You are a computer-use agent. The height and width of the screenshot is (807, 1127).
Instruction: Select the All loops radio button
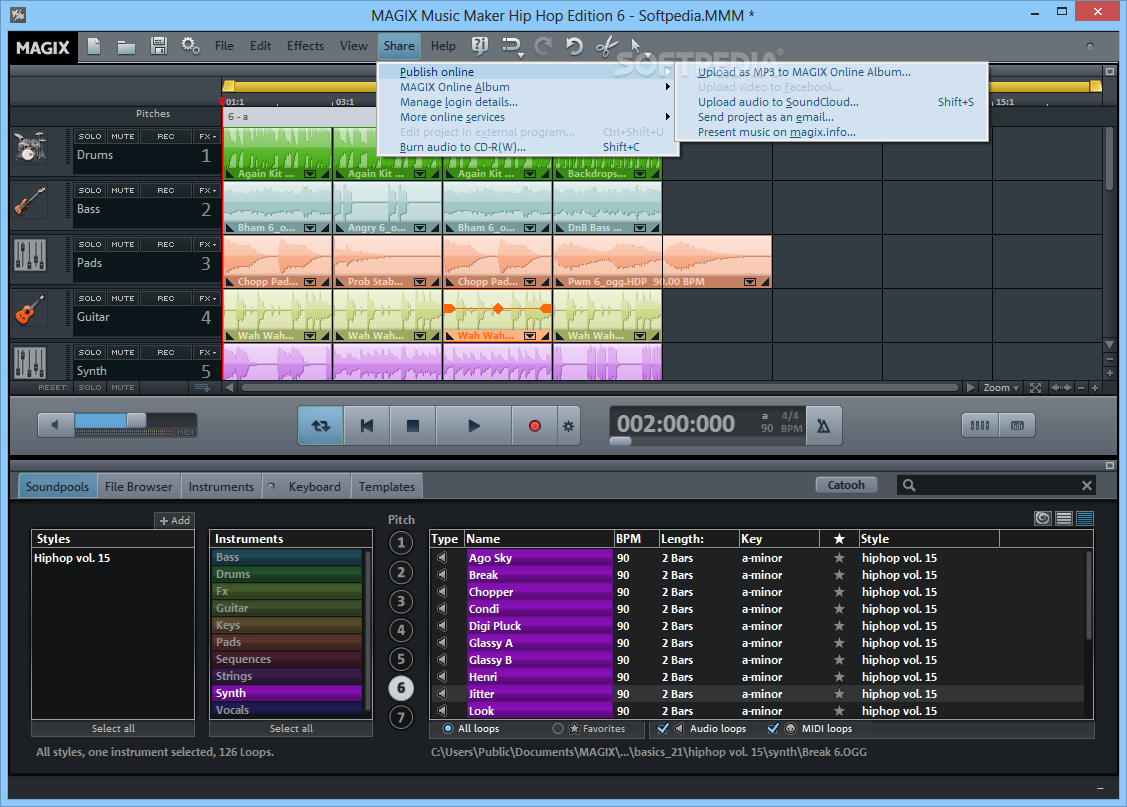[448, 729]
